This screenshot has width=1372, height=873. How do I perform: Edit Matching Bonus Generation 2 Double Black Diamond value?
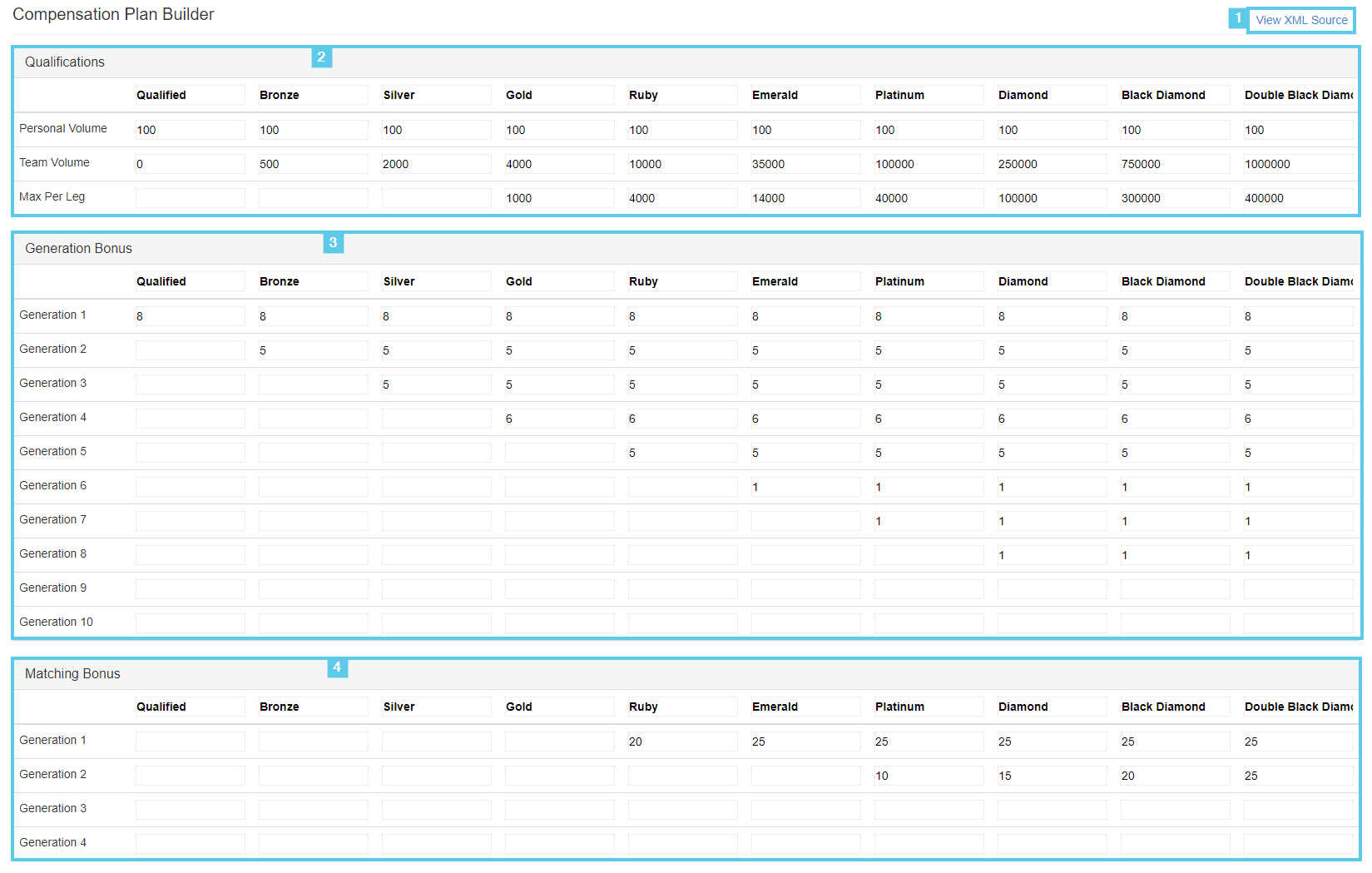[x=1299, y=776]
